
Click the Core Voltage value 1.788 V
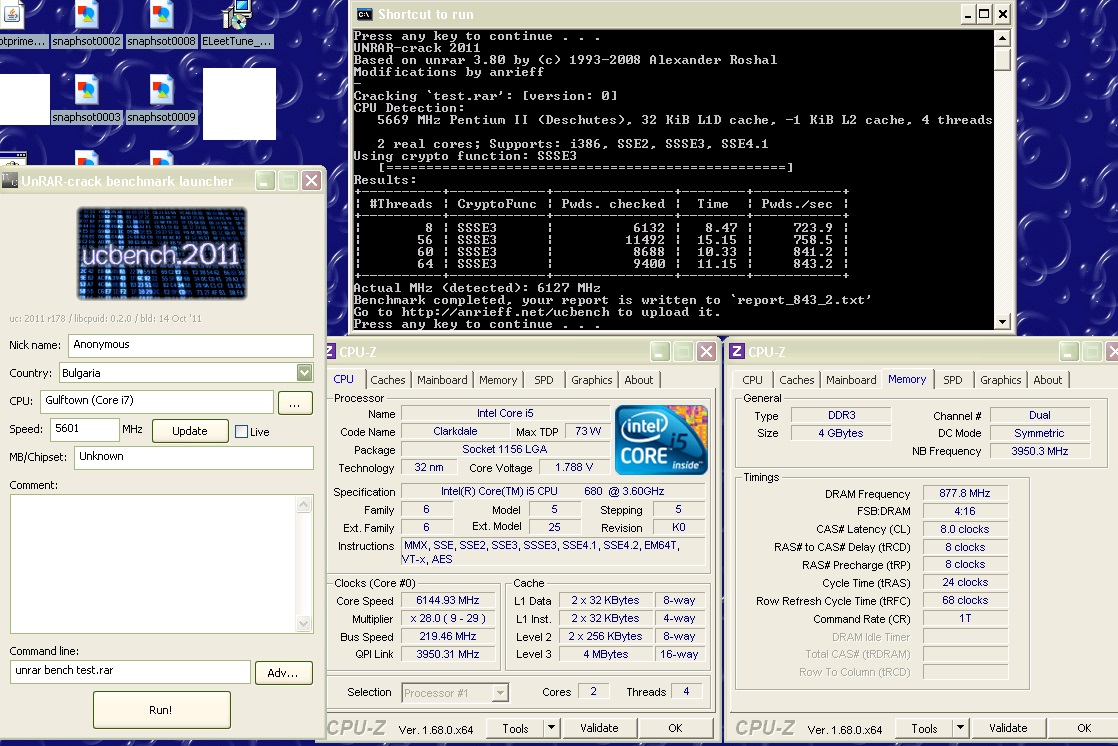(574, 467)
